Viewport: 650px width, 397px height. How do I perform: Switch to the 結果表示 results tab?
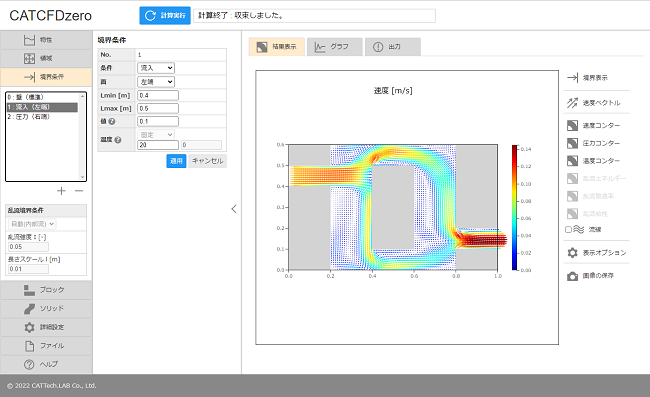point(277,47)
